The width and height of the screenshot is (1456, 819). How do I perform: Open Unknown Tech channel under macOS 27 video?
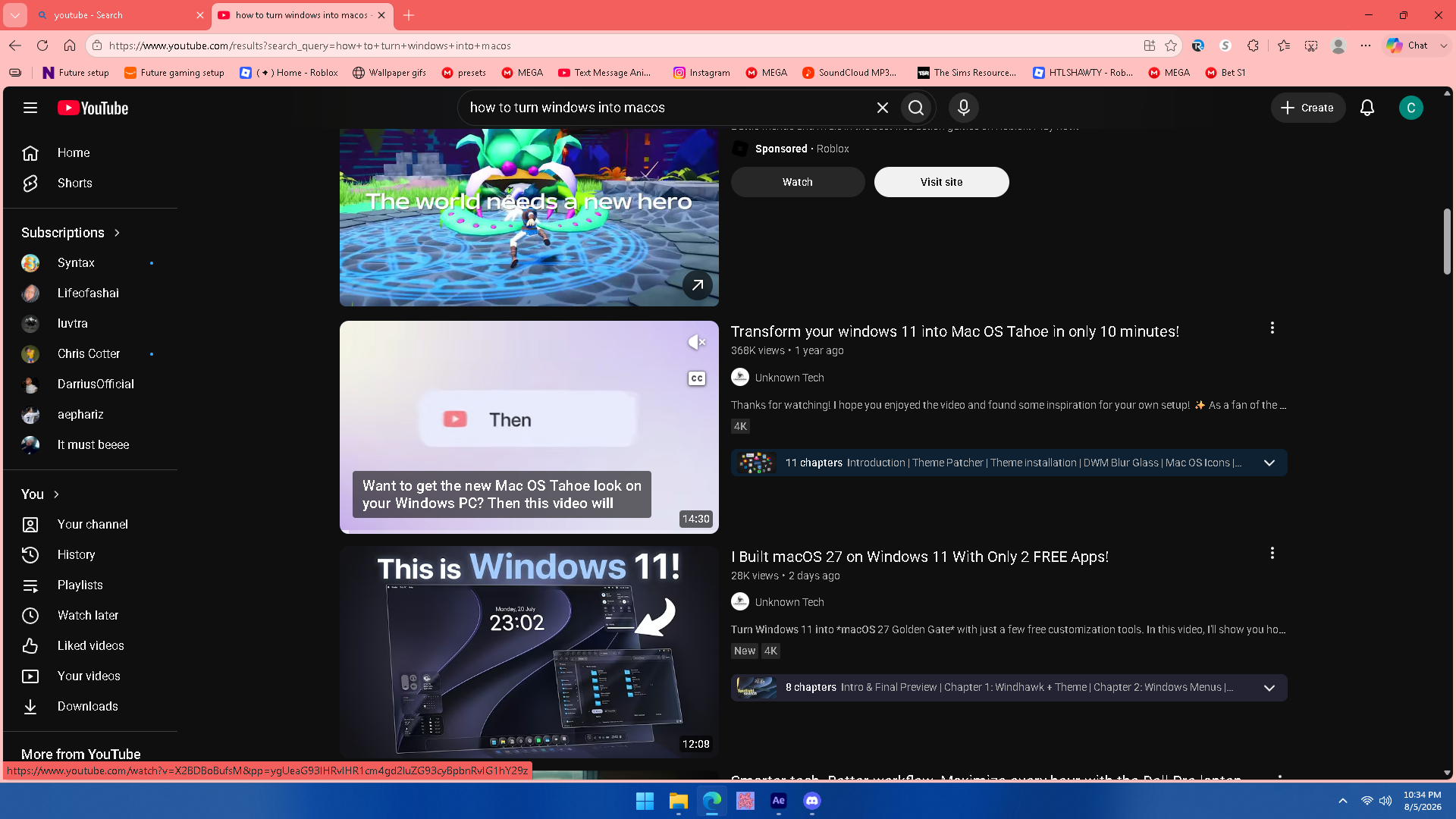point(789,602)
